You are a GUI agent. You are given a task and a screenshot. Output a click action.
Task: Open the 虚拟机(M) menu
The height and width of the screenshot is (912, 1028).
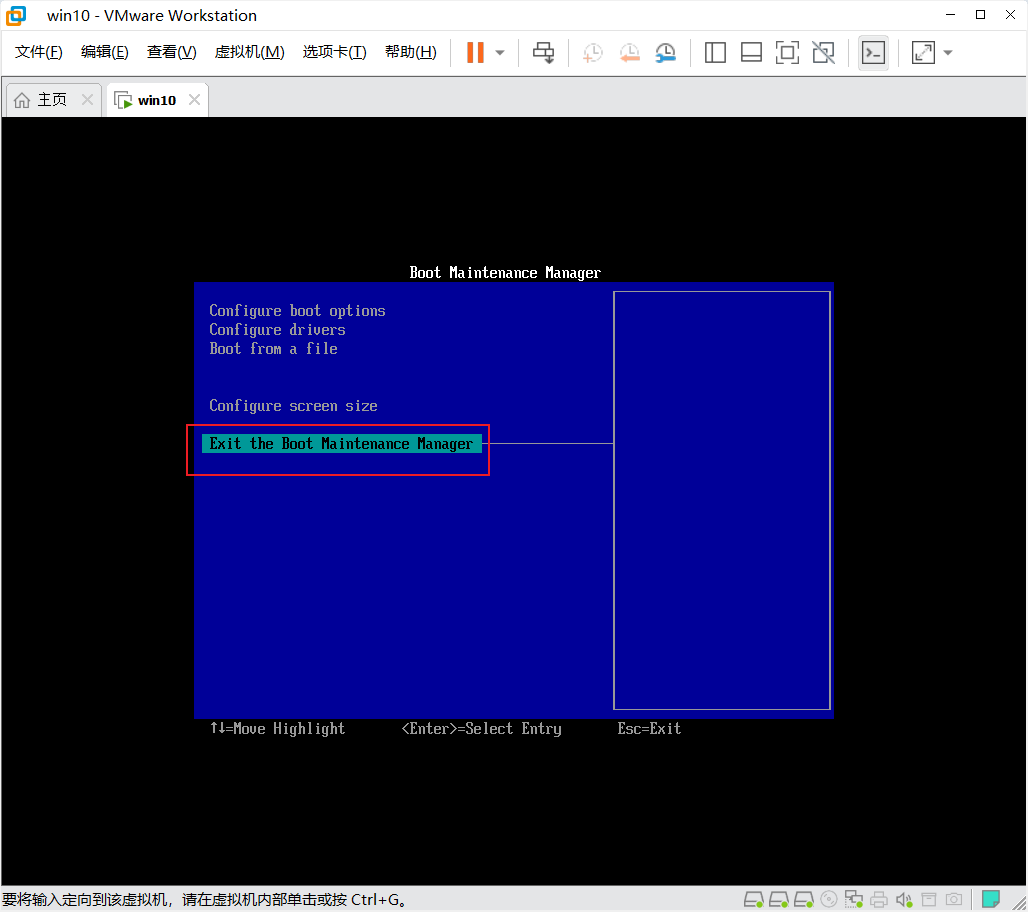pos(250,52)
